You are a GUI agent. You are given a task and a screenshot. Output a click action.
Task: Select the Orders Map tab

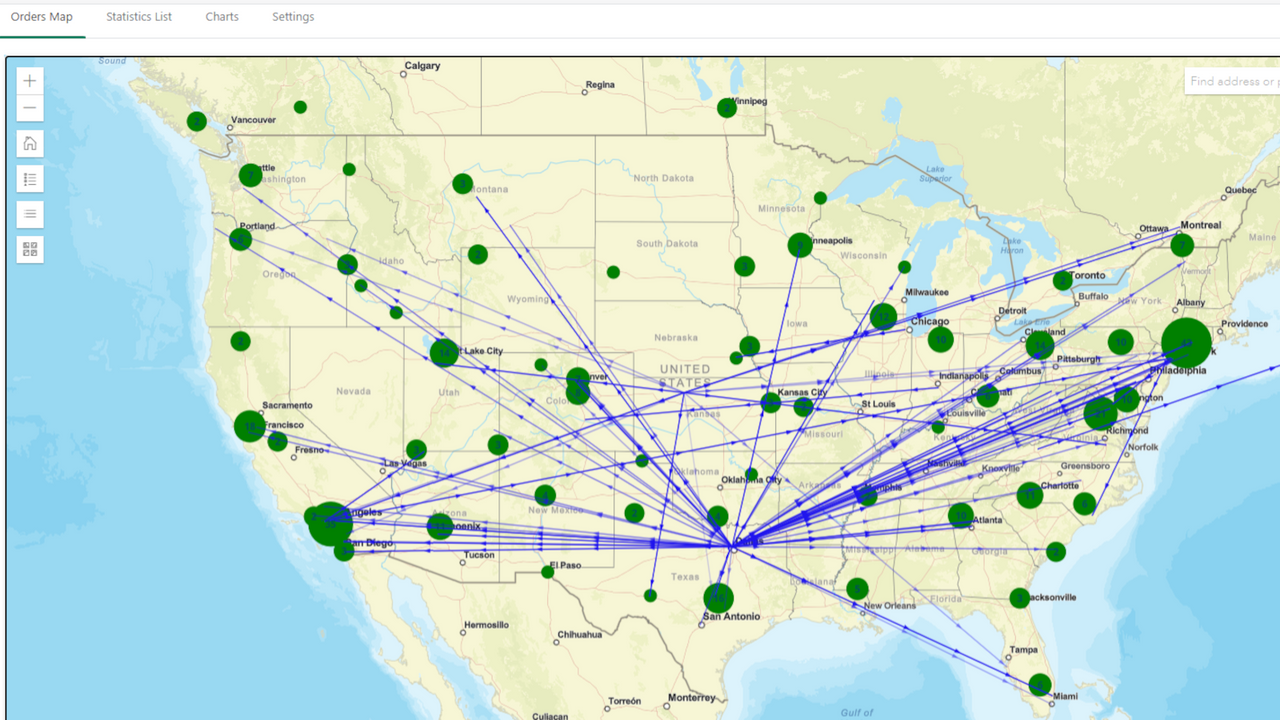(x=42, y=16)
